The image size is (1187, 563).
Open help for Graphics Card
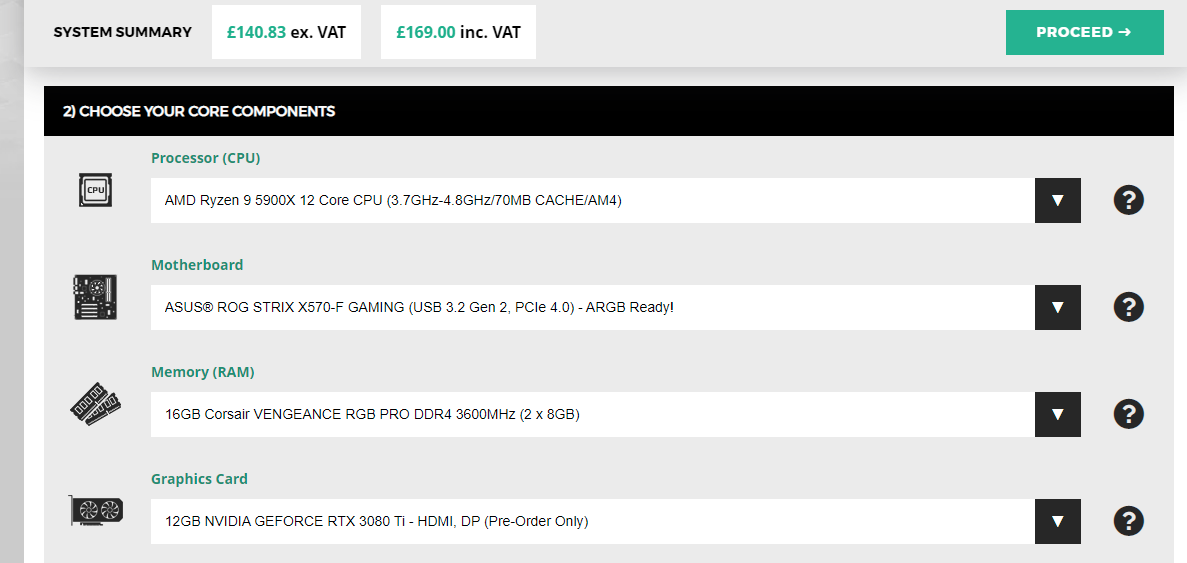click(1128, 521)
